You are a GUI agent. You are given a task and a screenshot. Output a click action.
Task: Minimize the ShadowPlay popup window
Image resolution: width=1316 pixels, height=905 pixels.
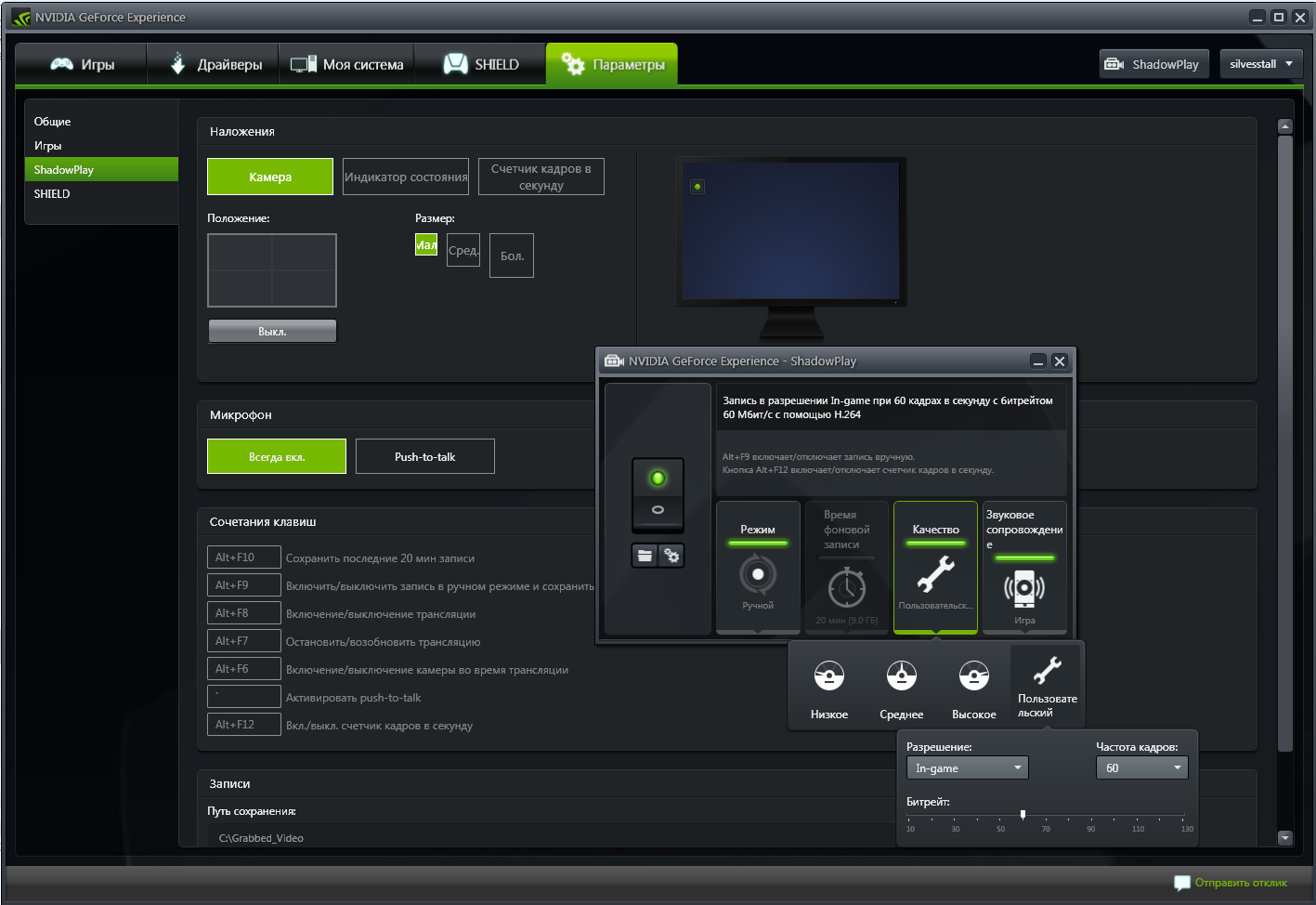1038,361
